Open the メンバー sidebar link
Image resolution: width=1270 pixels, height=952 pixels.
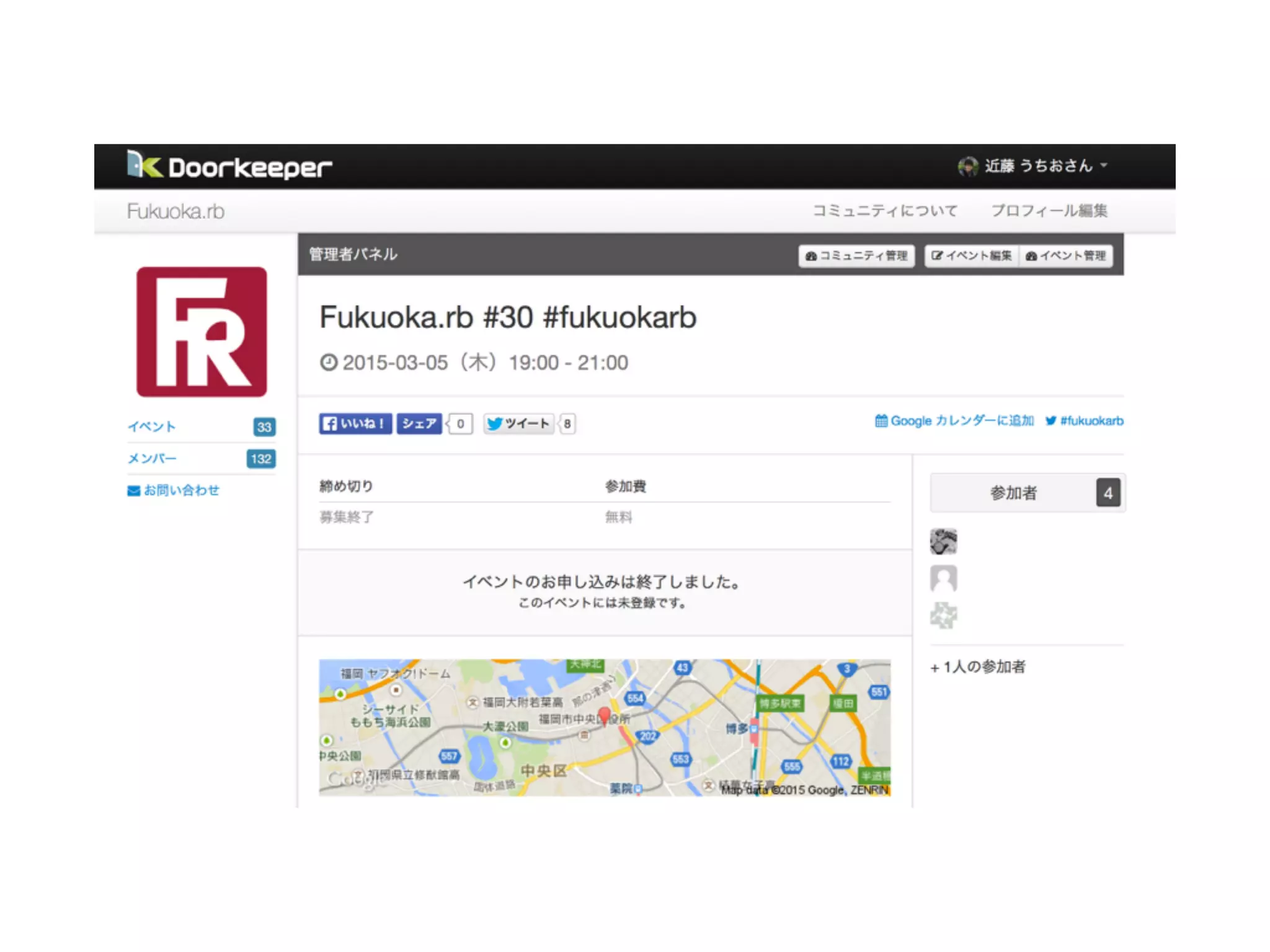click(152, 459)
